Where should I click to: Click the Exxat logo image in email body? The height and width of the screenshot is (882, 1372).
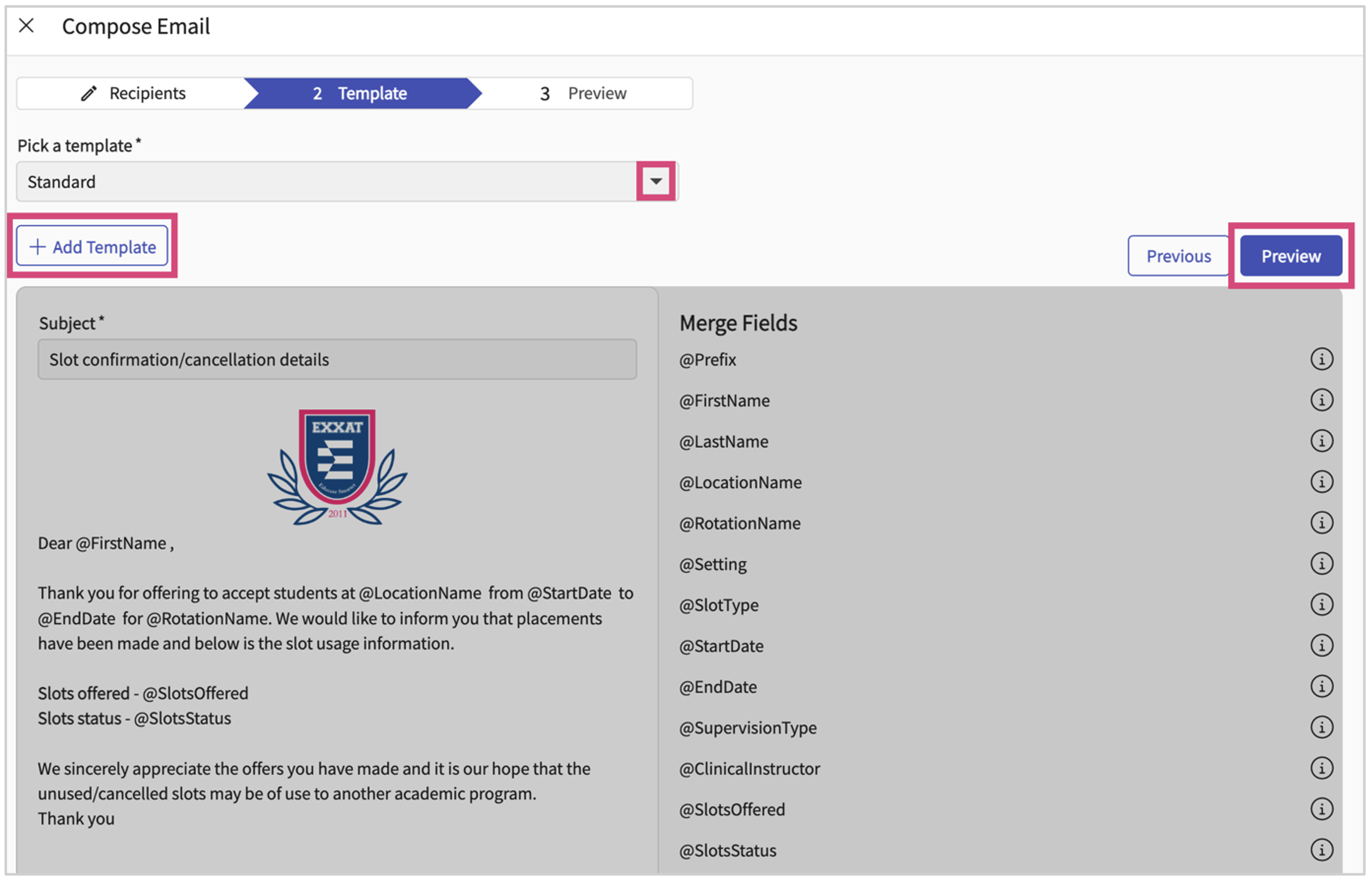tap(337, 467)
